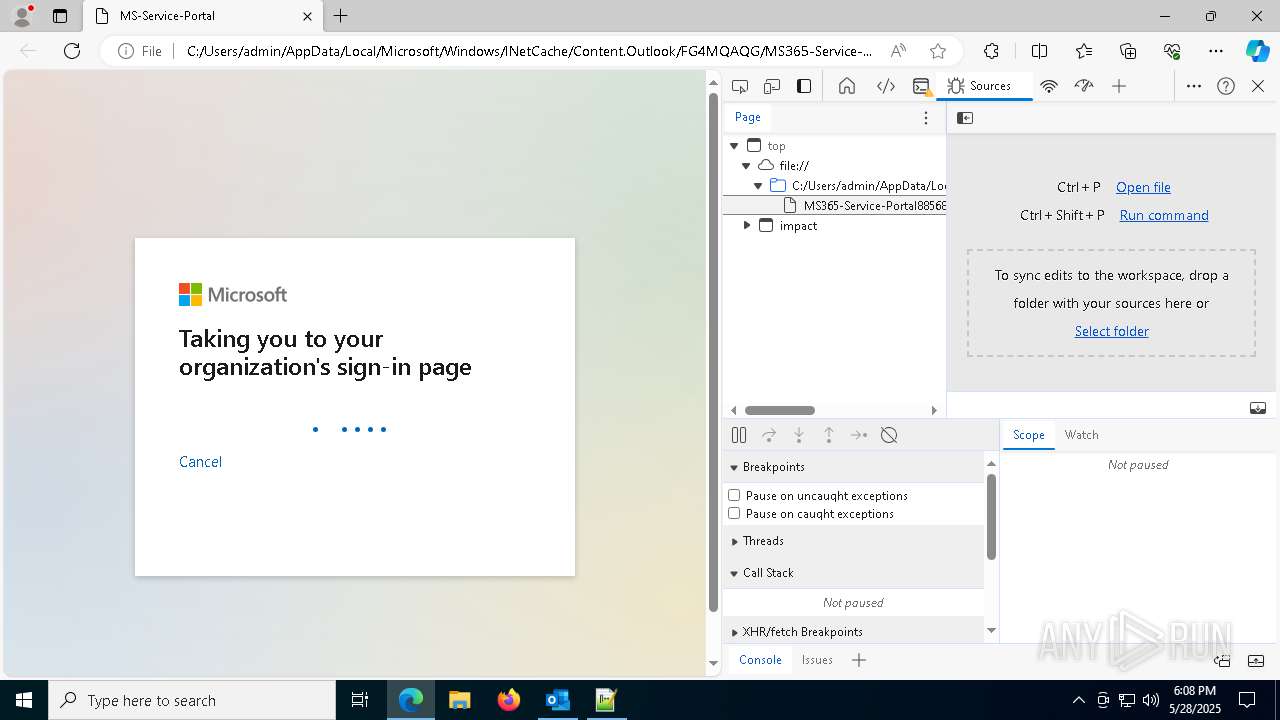1280x720 pixels.
Task: Open DevTools help
Action: [x=1226, y=86]
